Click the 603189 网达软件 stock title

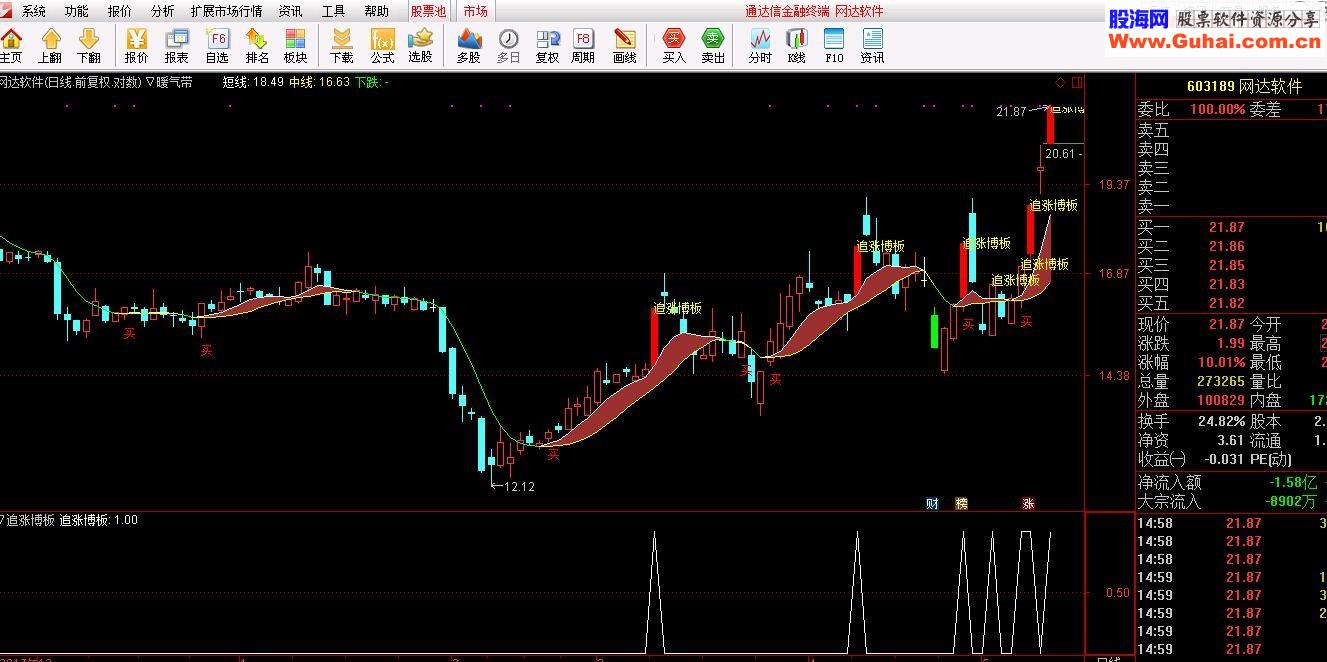pyautogui.click(x=1244, y=86)
